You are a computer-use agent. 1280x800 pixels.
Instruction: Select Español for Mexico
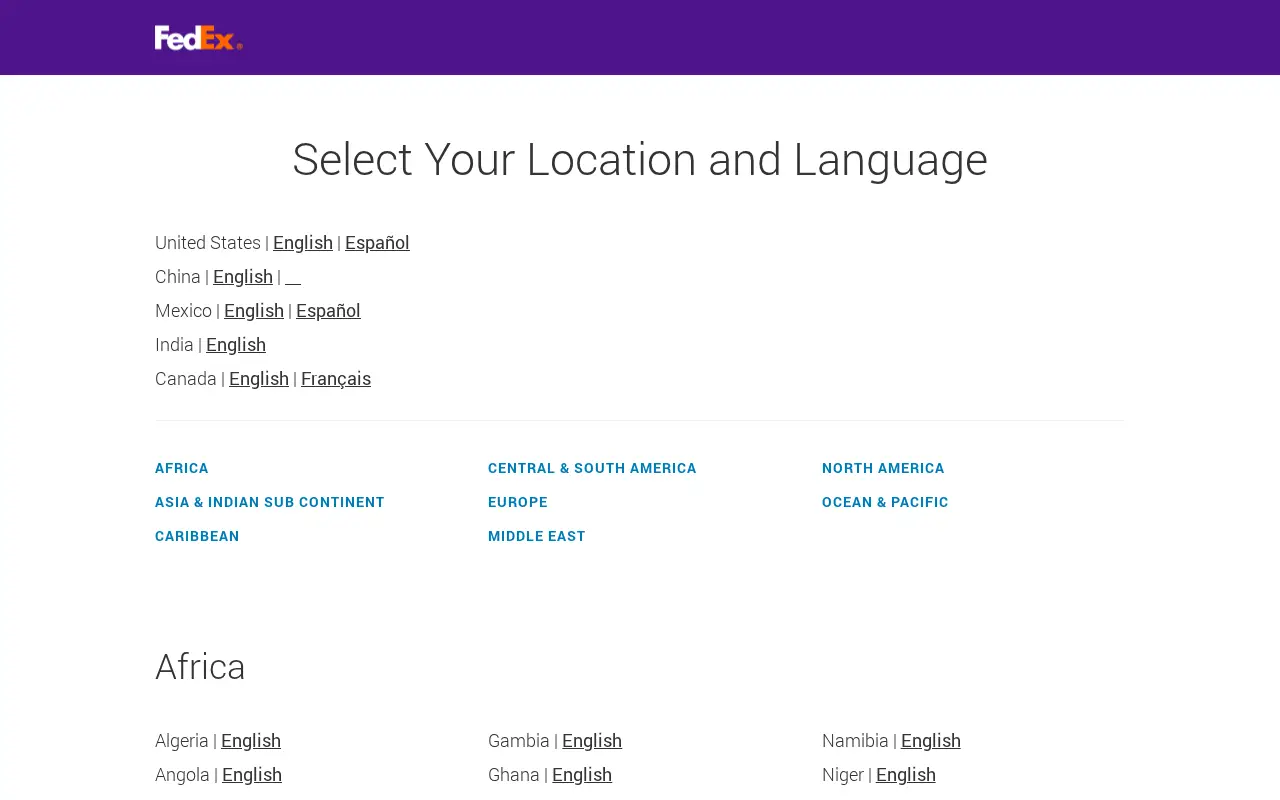tap(328, 310)
